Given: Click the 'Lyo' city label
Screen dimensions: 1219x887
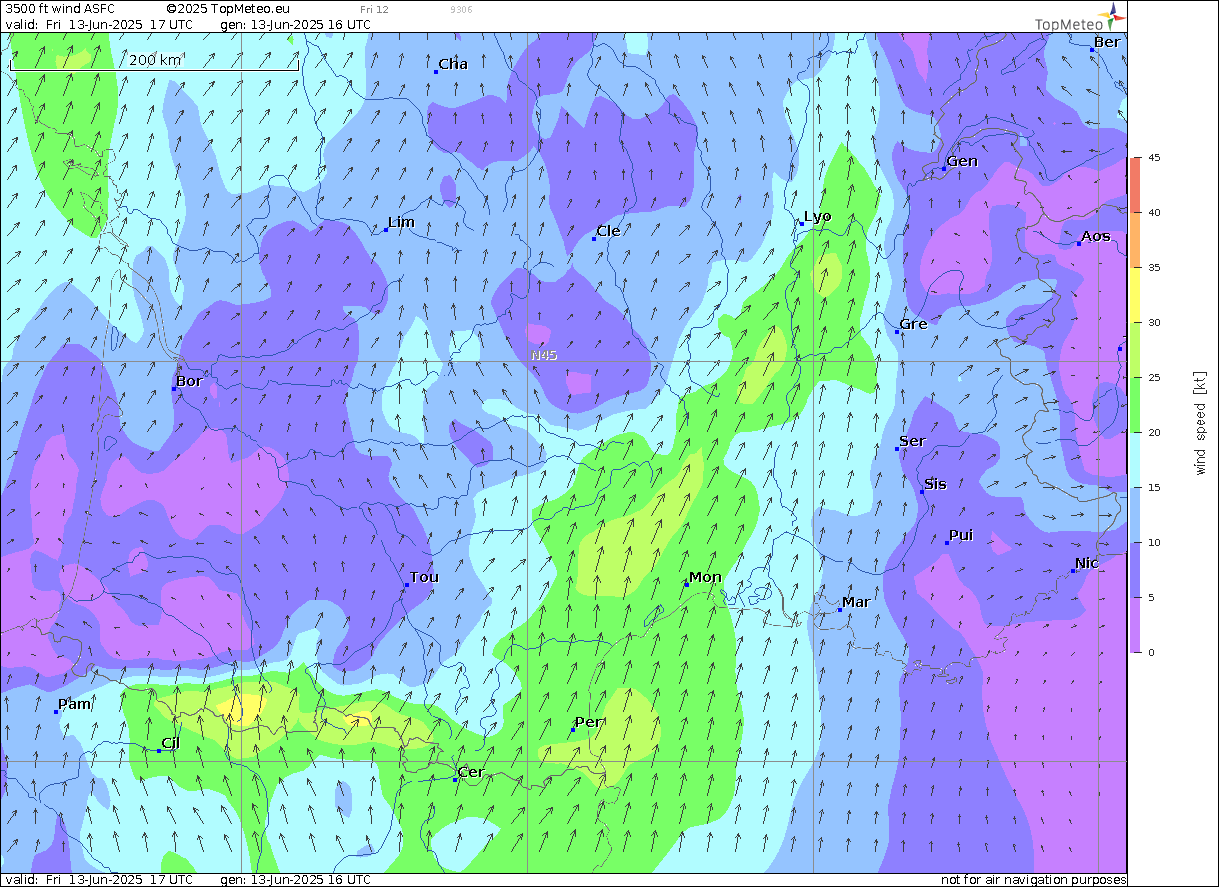Looking at the screenshot, I should [817, 216].
